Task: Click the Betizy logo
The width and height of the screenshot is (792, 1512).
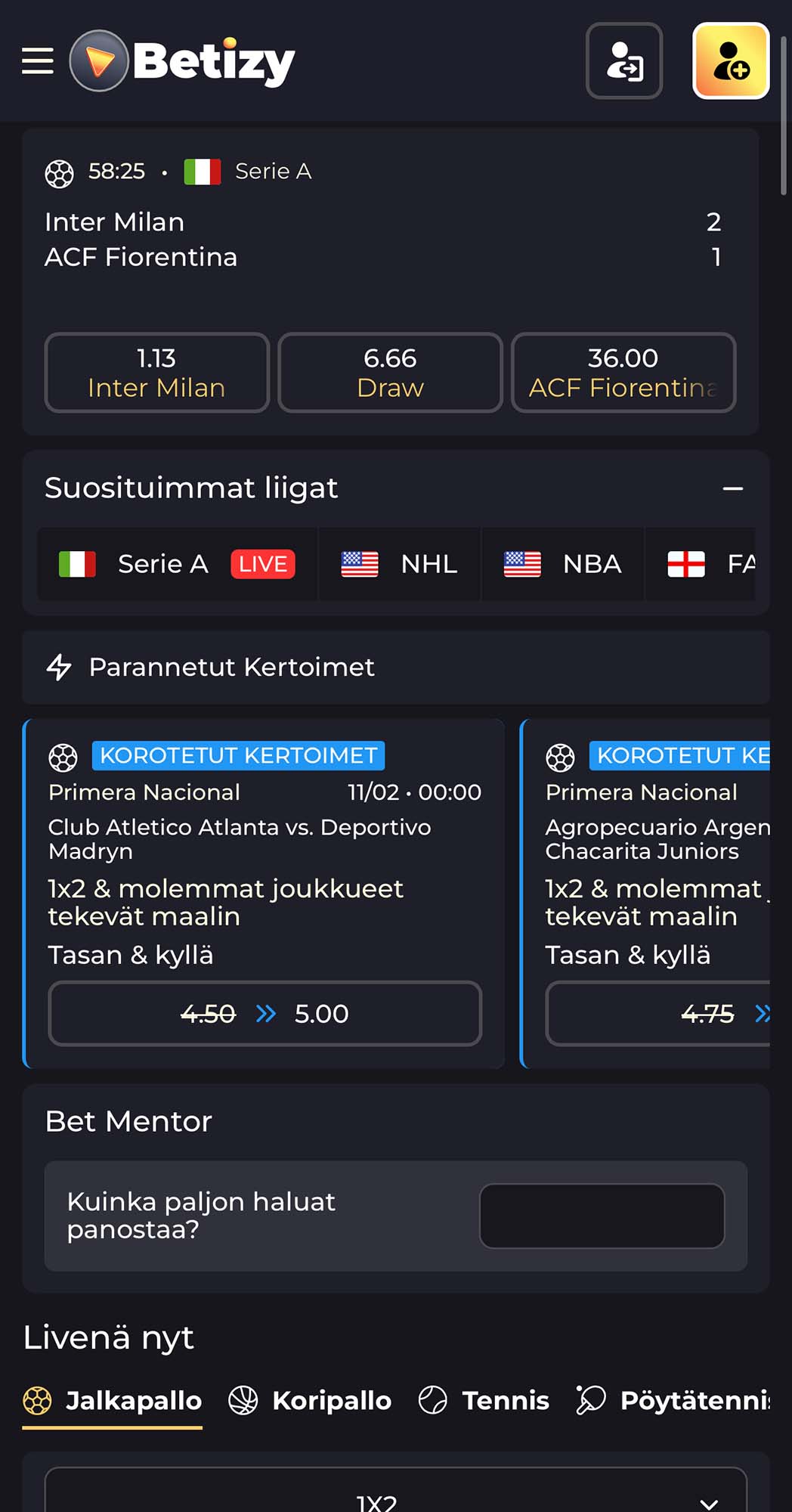Action: [x=183, y=61]
